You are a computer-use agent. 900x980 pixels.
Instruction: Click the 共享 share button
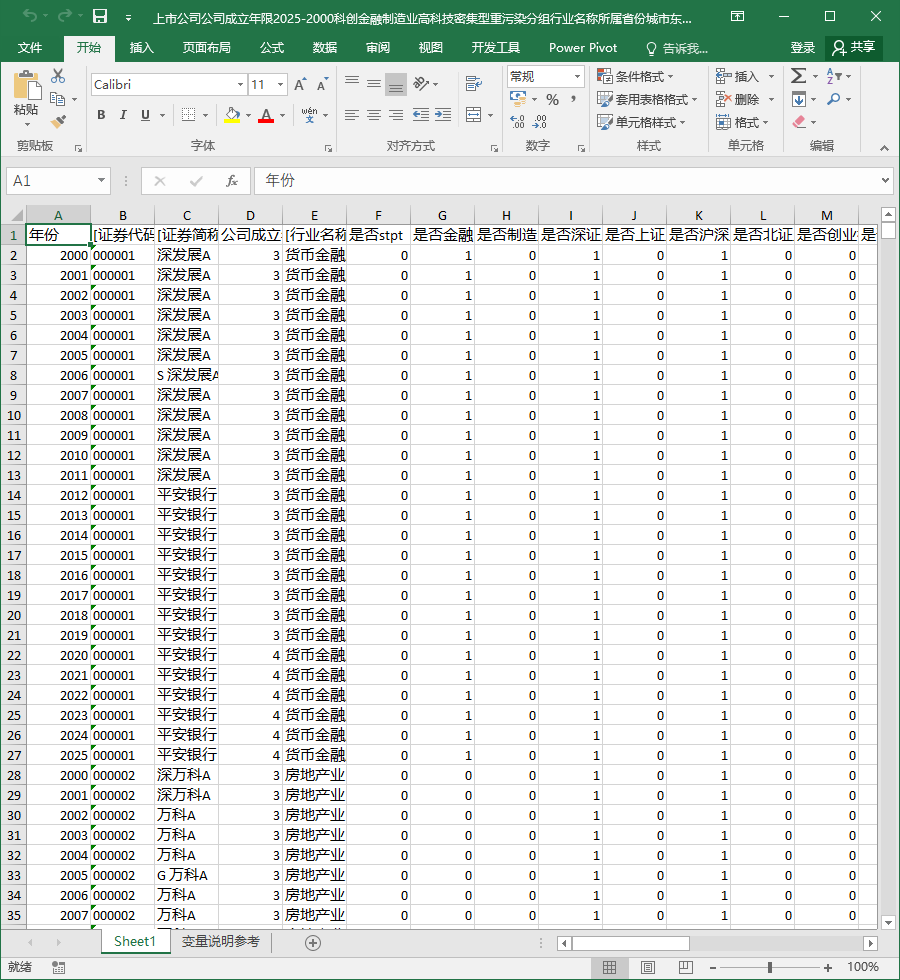click(854, 48)
